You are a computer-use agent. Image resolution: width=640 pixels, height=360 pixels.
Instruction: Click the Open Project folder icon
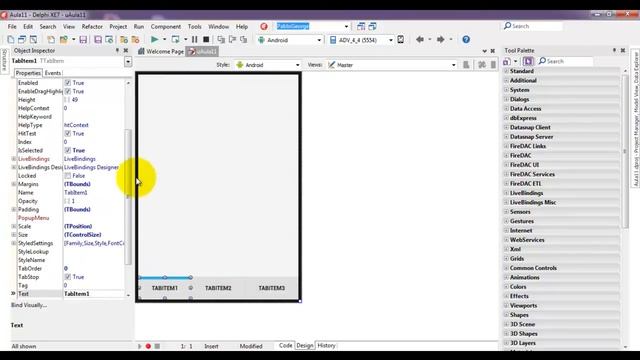point(64,40)
